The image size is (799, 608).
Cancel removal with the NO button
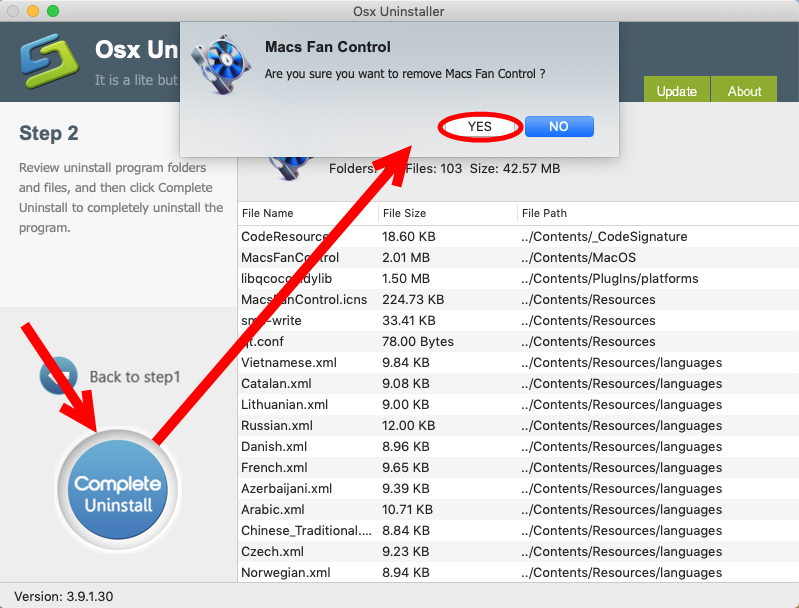[x=559, y=126]
